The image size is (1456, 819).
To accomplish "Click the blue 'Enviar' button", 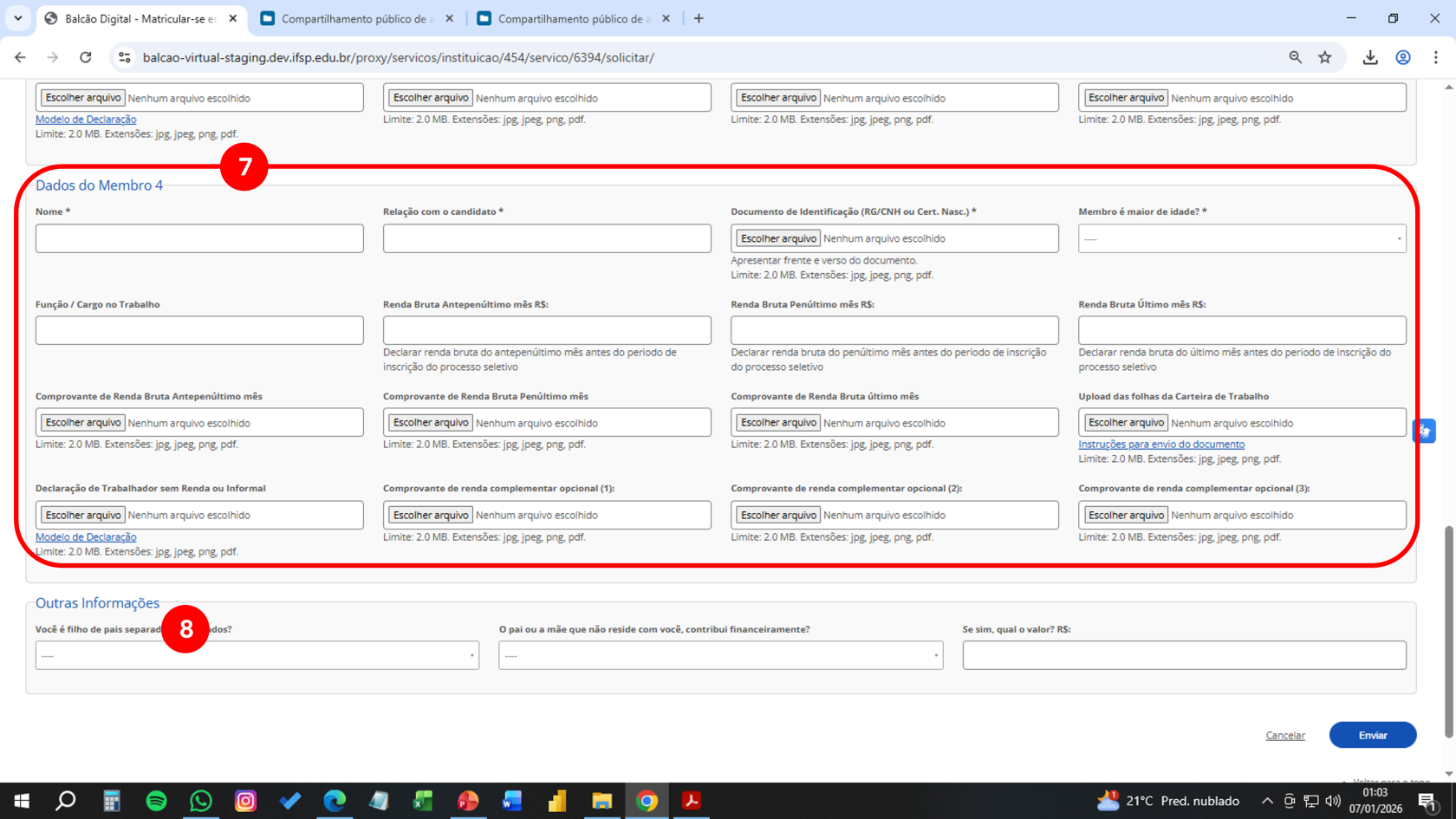I will tap(1373, 734).
